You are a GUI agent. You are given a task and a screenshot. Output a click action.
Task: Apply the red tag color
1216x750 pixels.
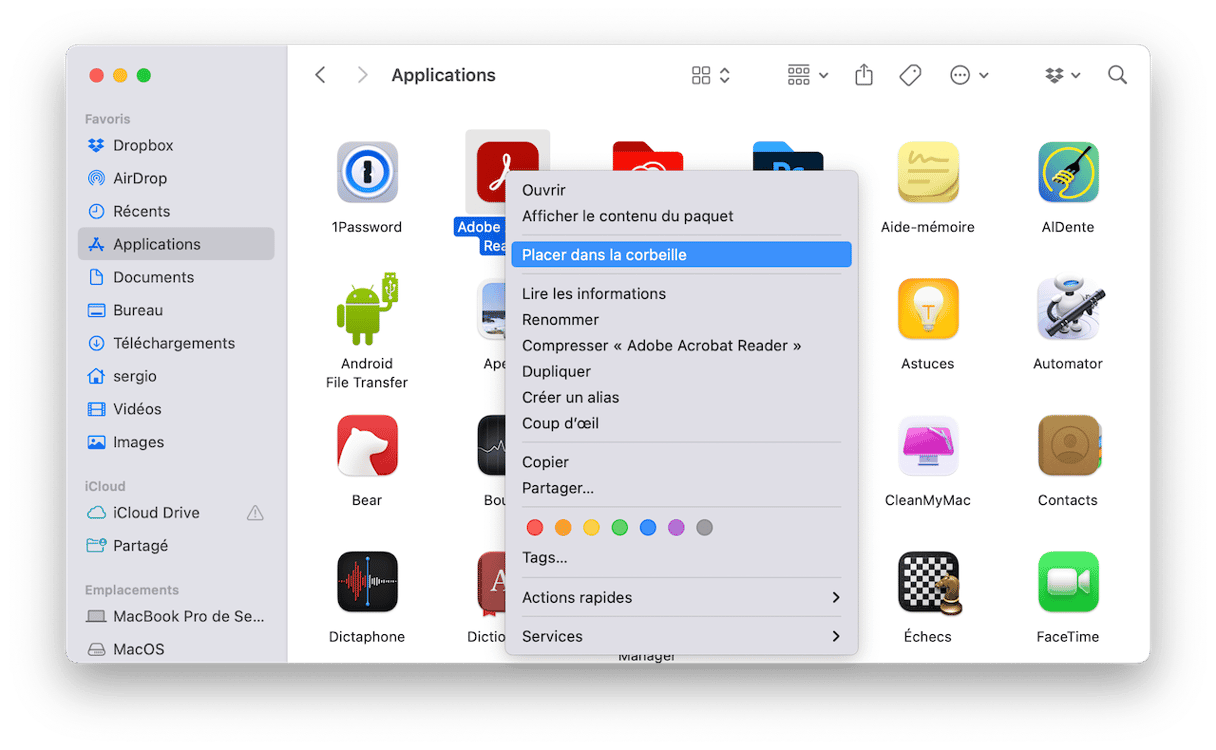click(x=535, y=527)
